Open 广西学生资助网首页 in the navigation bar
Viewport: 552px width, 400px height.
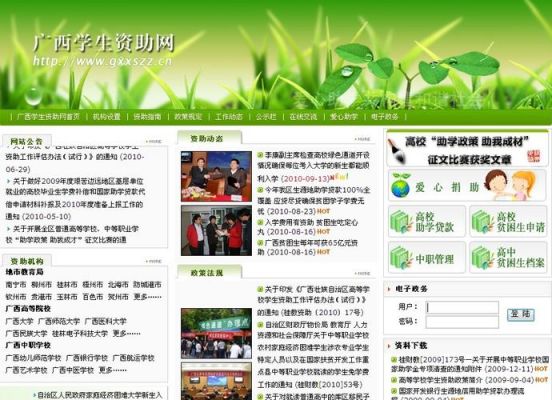coord(48,117)
